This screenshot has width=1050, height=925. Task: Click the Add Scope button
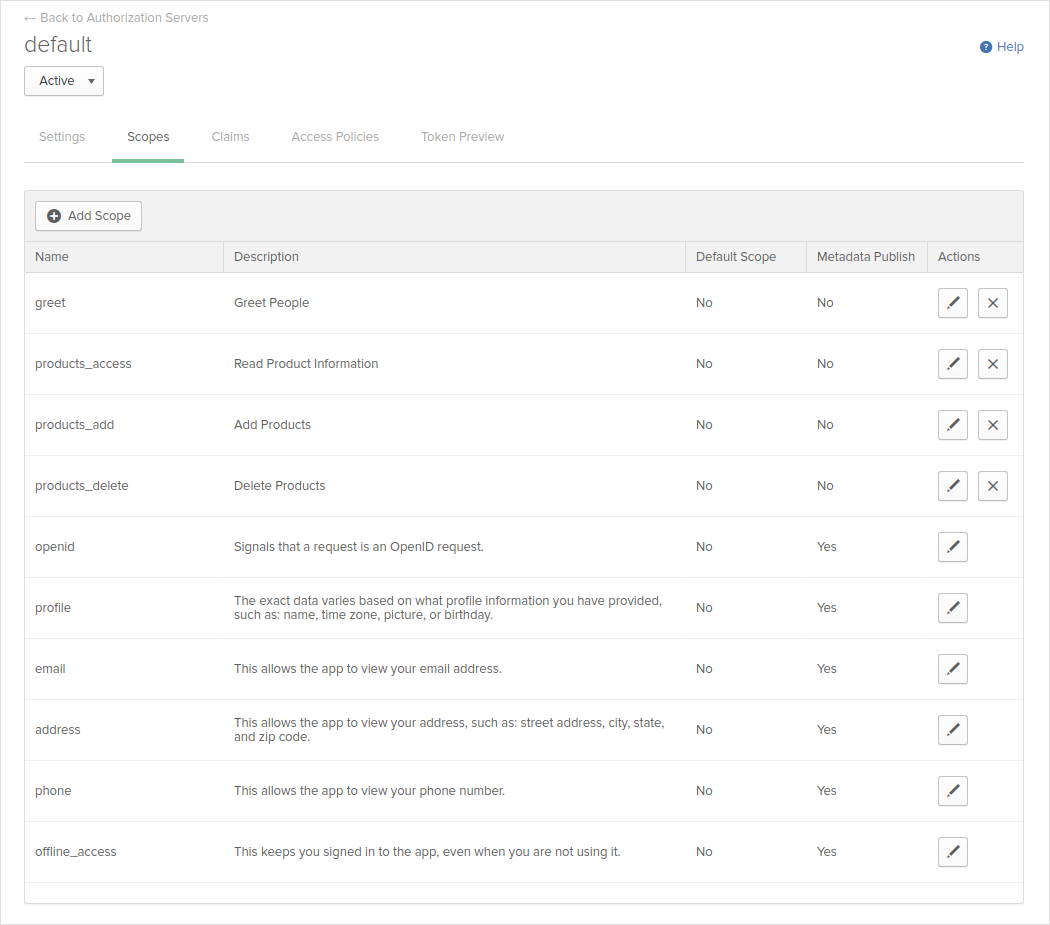(x=88, y=216)
